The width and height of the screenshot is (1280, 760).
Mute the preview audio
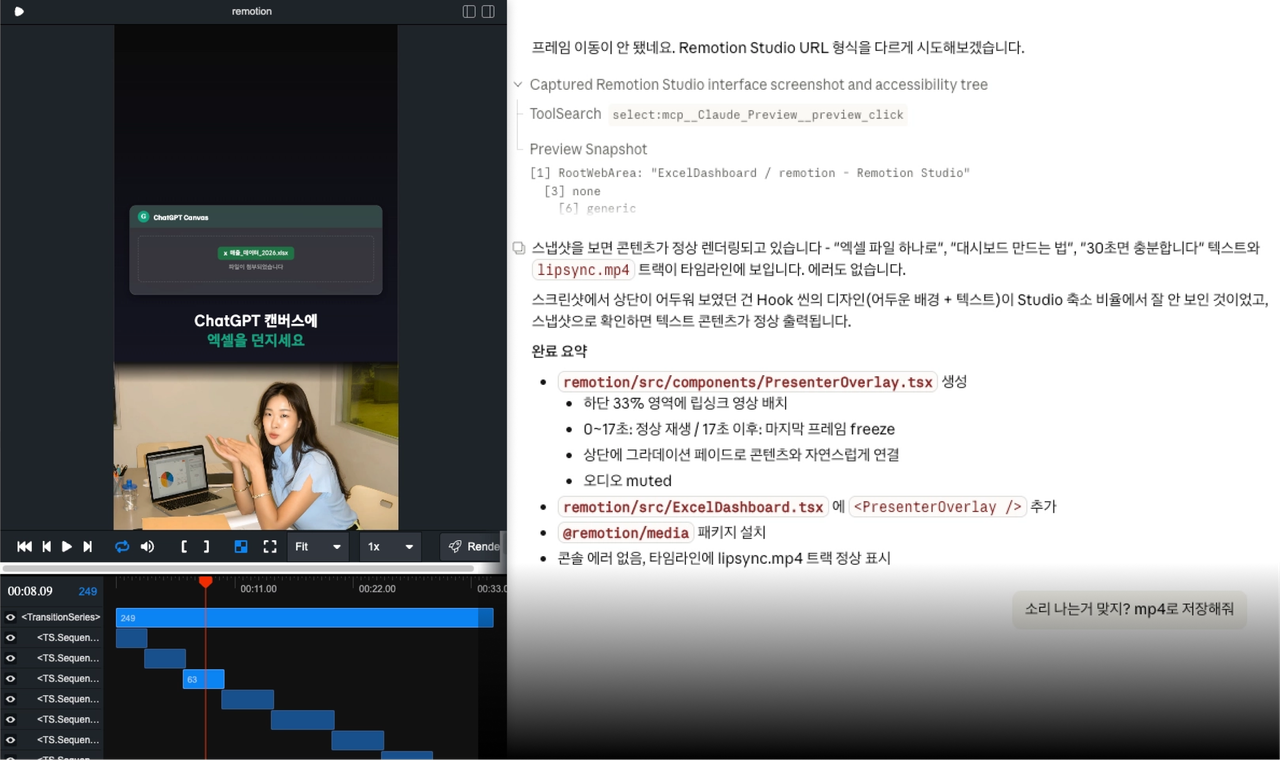[x=147, y=547]
